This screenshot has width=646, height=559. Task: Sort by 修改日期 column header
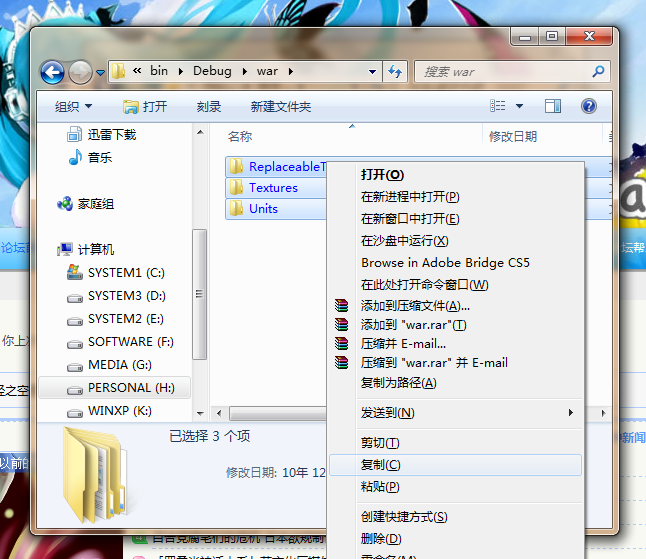tap(513, 136)
